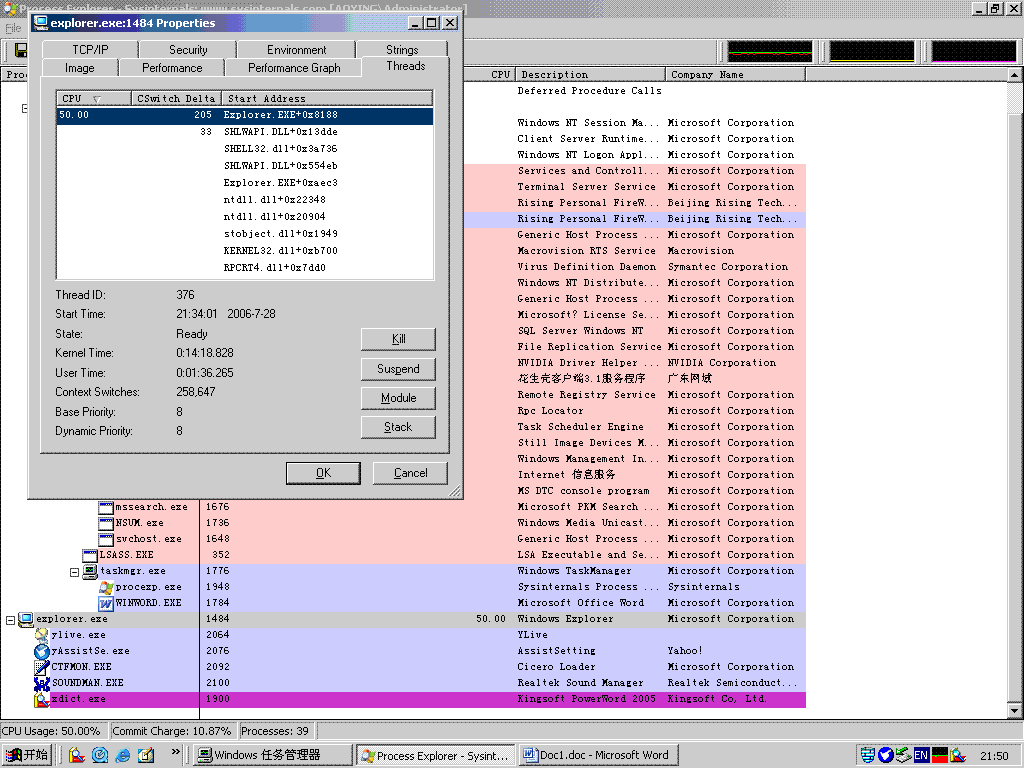Screen dimensions: 1024x768
Task: Open Internet Explorer from quick launch
Action: click(x=123, y=755)
